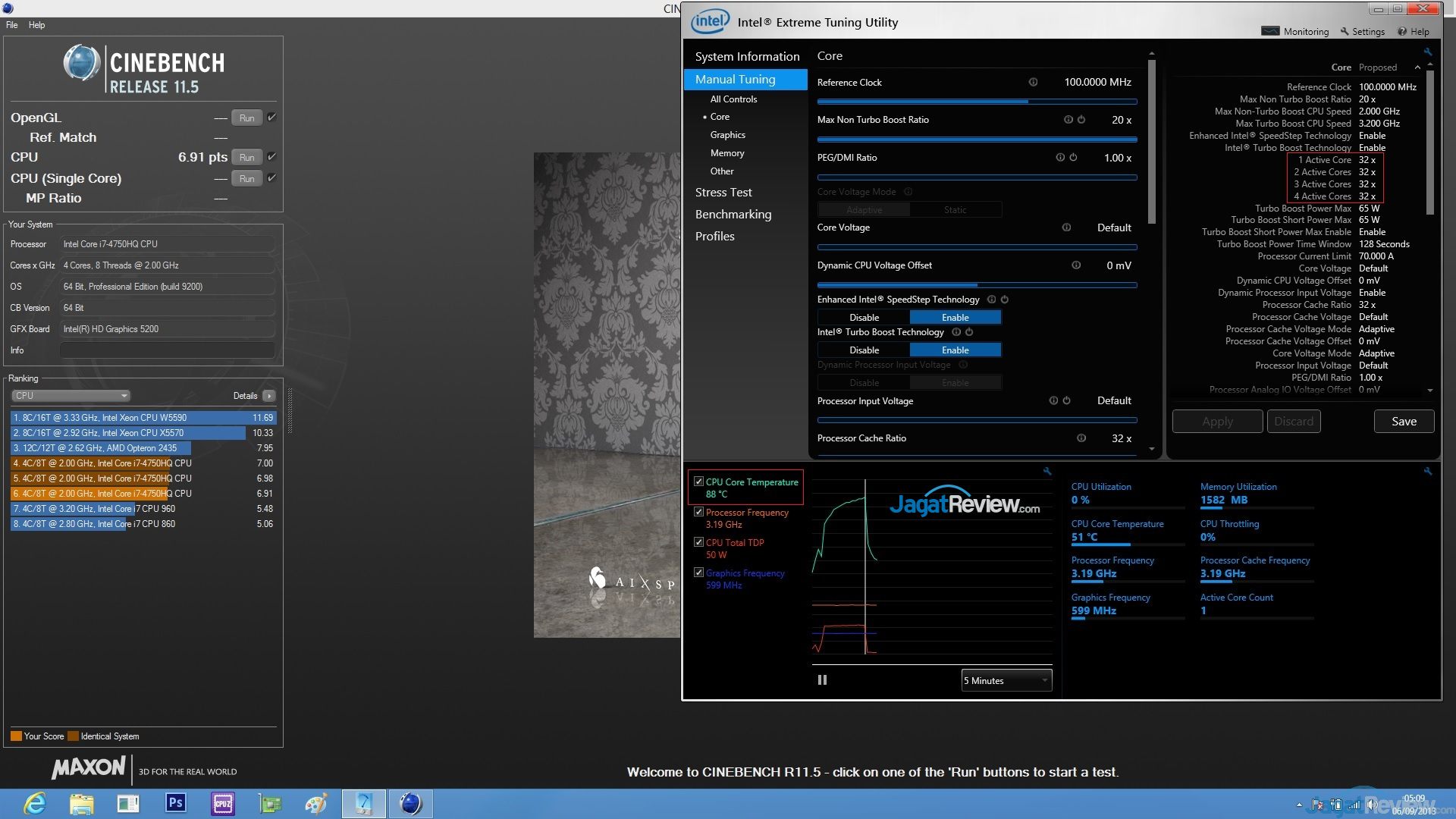Open Reference Clock info icon
The width and height of the screenshot is (1456, 819).
1033,82
